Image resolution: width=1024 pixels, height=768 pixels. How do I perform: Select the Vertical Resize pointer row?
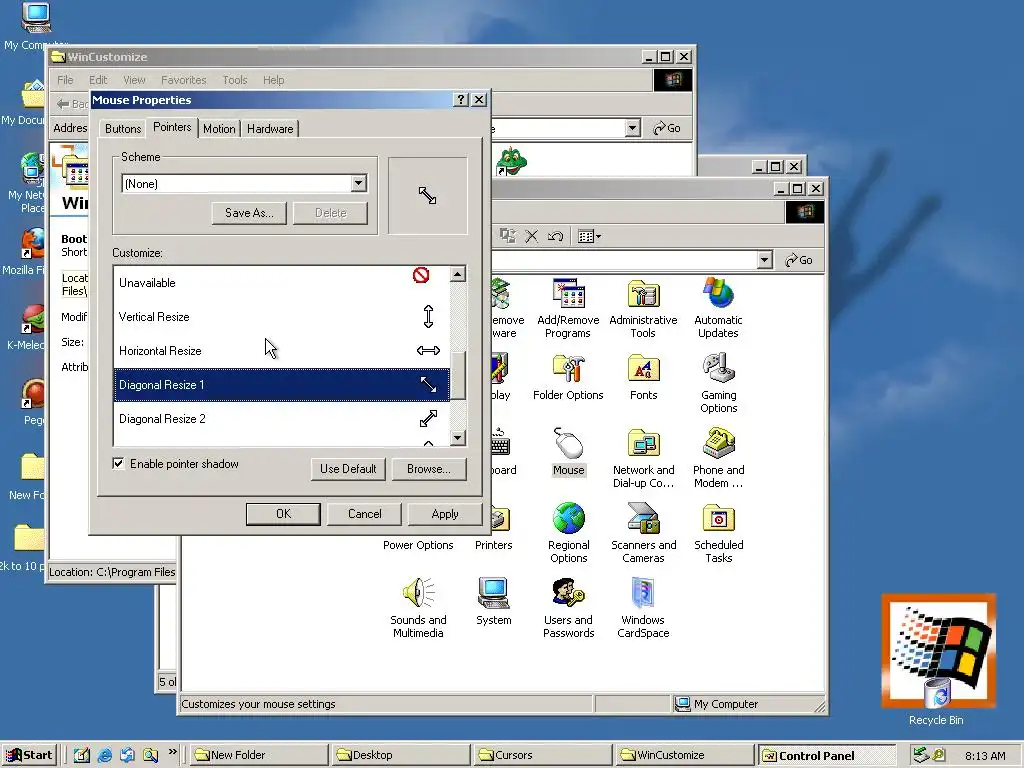click(281, 317)
